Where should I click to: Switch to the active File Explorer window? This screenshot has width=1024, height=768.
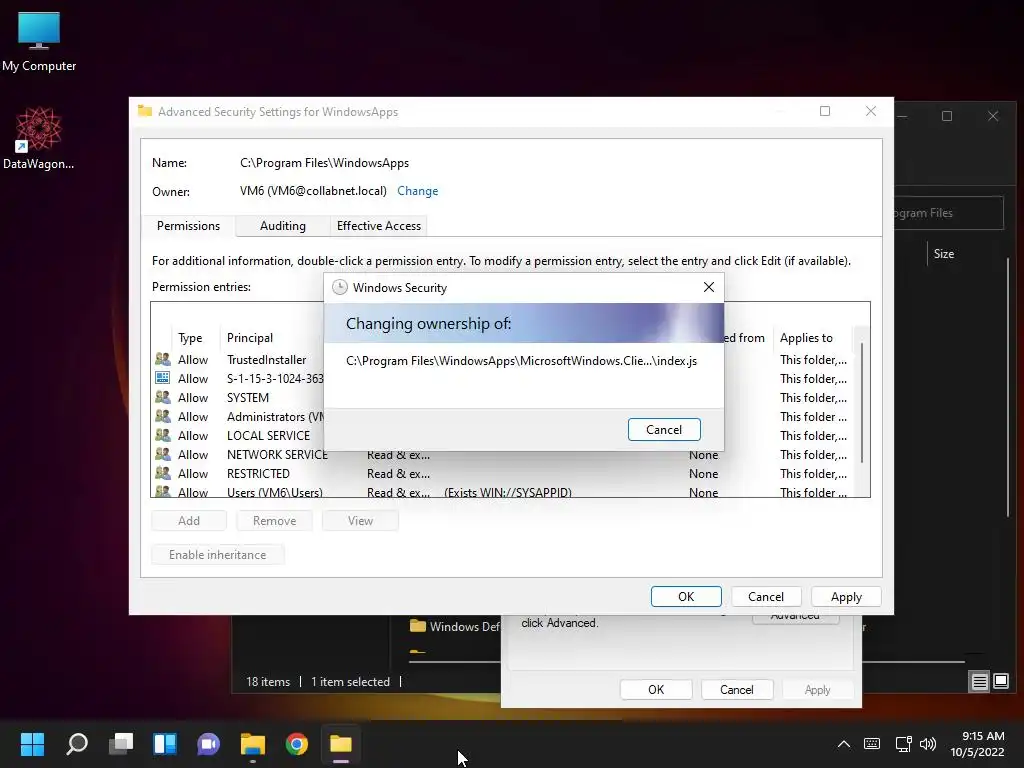(340, 744)
